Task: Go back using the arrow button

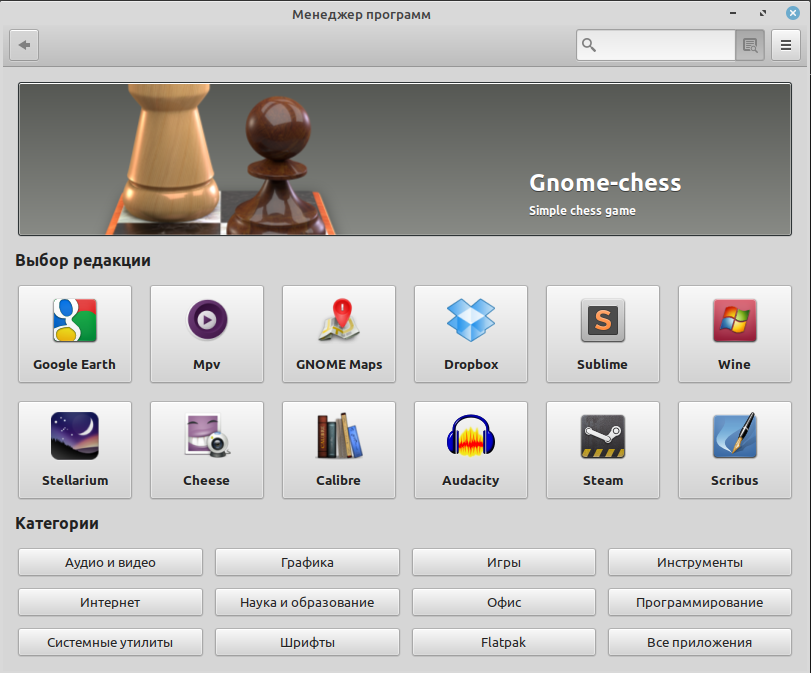Action: 24,45
